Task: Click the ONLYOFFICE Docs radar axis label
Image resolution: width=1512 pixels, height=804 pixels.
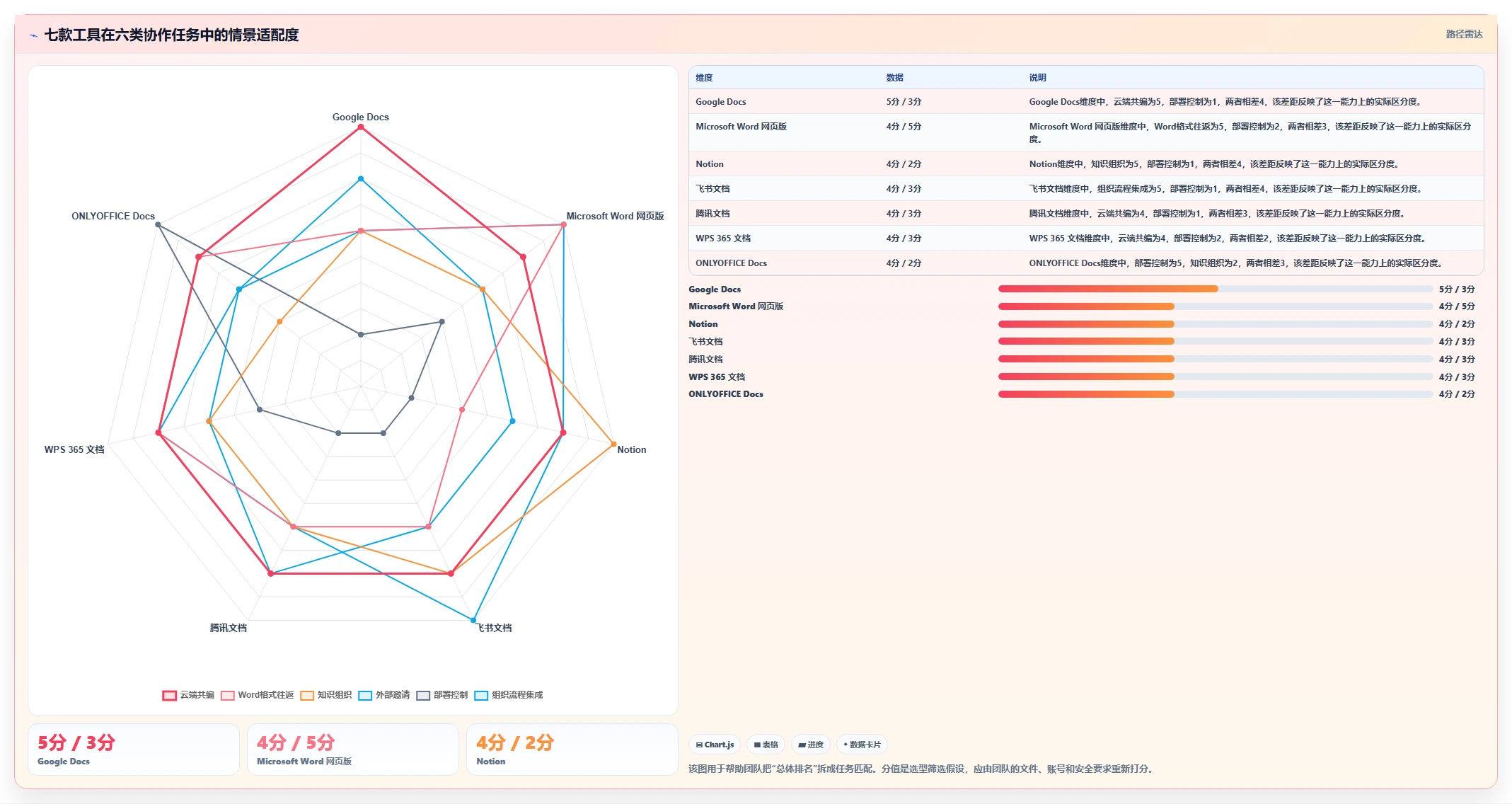Action: [x=113, y=216]
